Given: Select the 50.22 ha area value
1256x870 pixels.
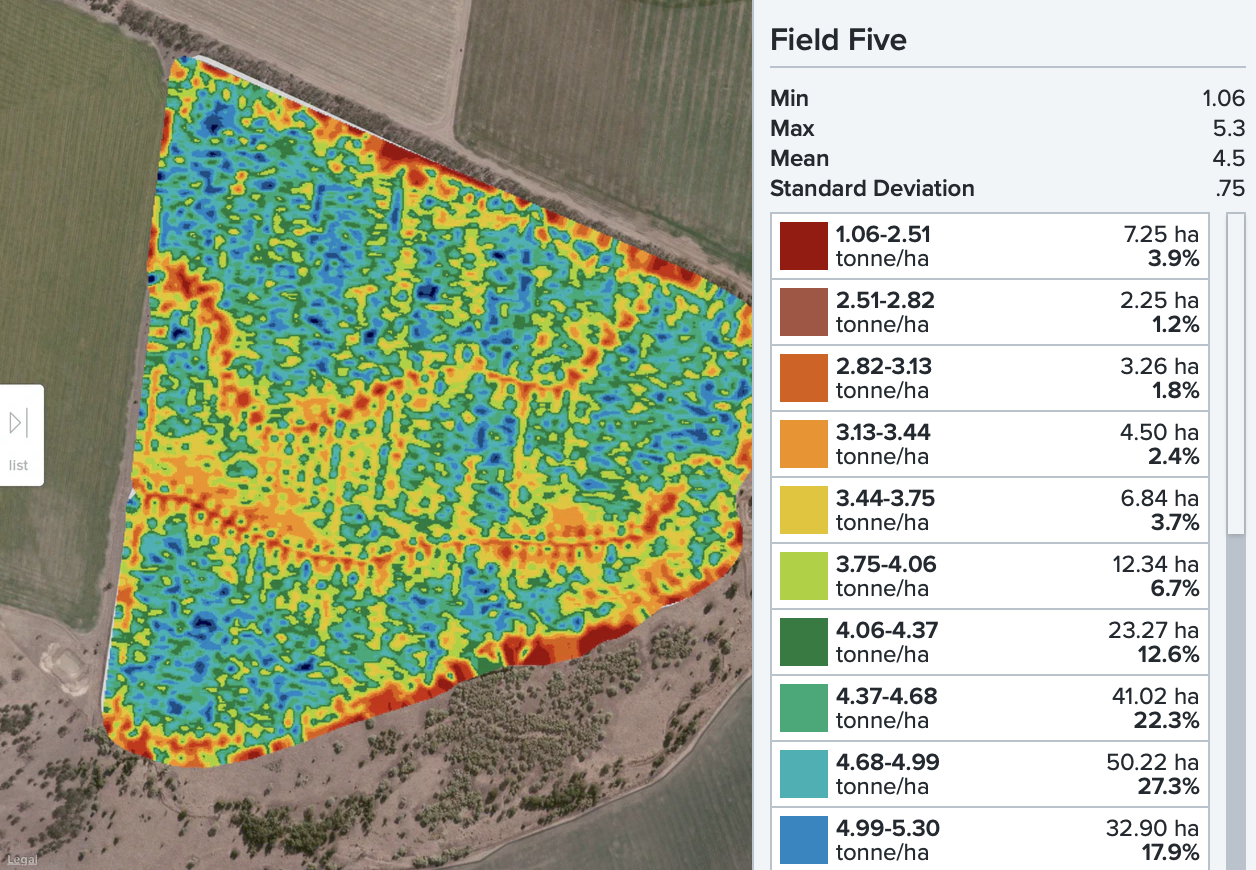Looking at the screenshot, I should pyautogui.click(x=1155, y=763).
